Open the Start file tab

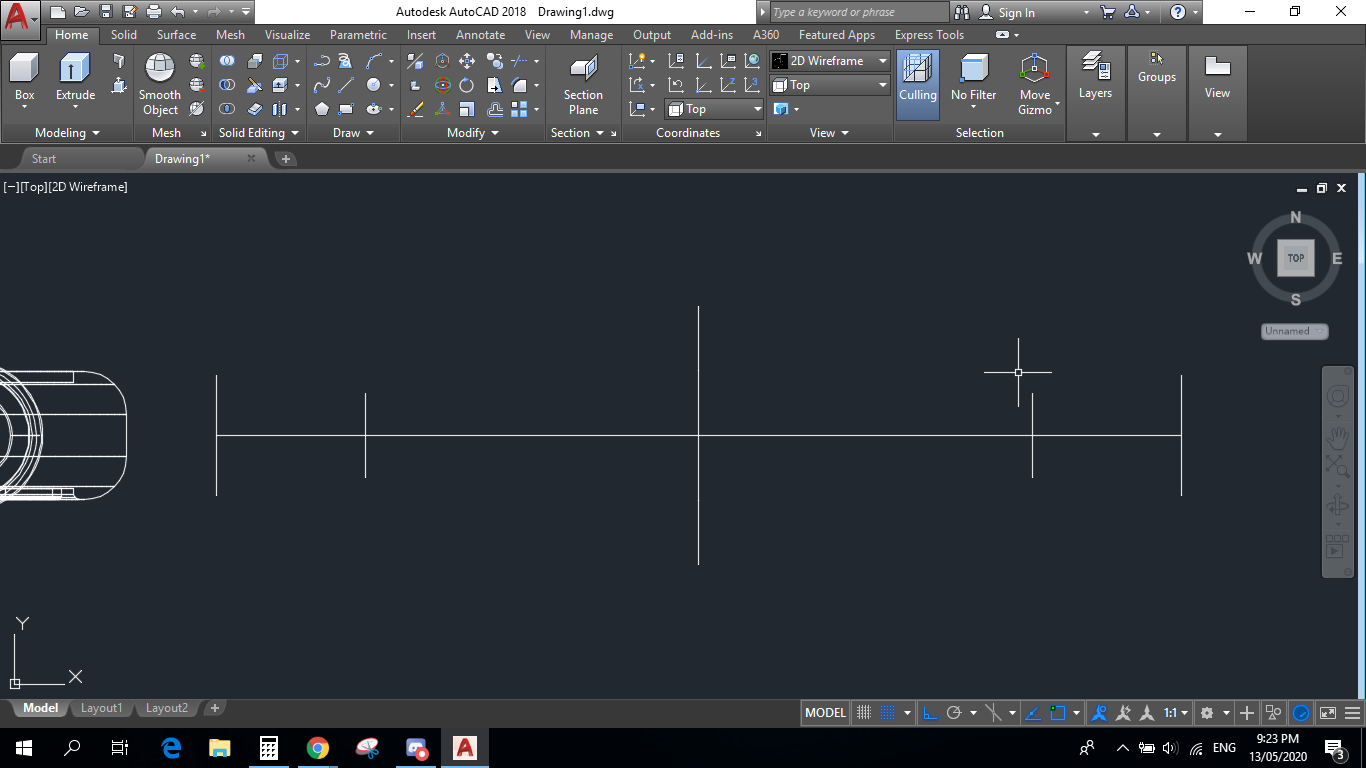[44, 159]
